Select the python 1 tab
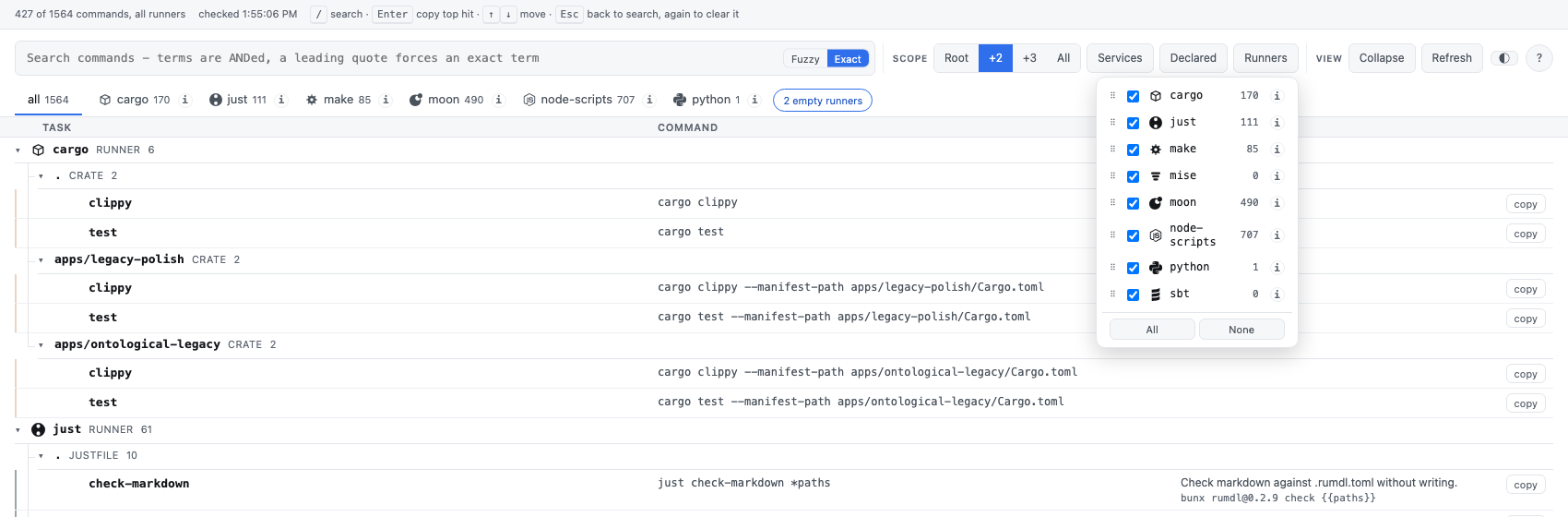1568x517 pixels. 707,100
